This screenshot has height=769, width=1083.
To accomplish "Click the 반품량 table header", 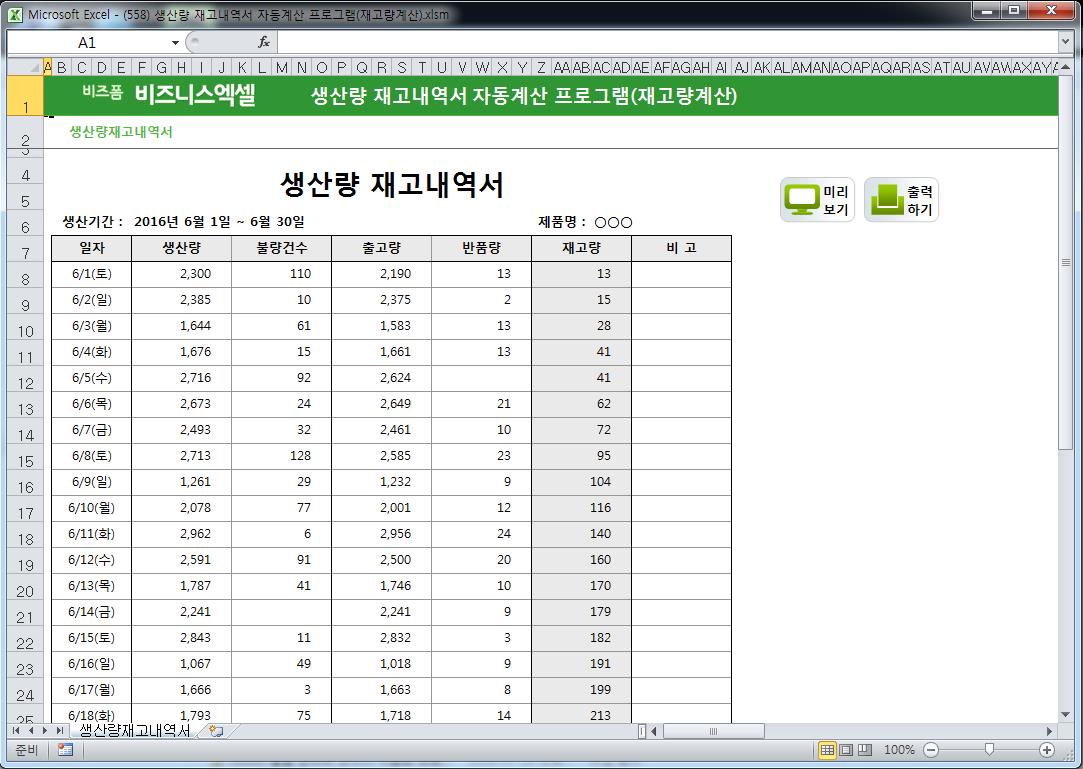I will (x=481, y=248).
